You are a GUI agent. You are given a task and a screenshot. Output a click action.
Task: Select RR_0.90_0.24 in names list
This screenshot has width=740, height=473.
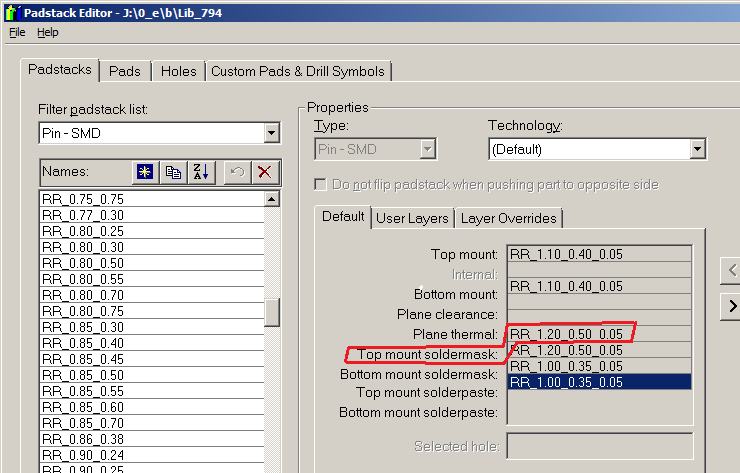pos(152,456)
